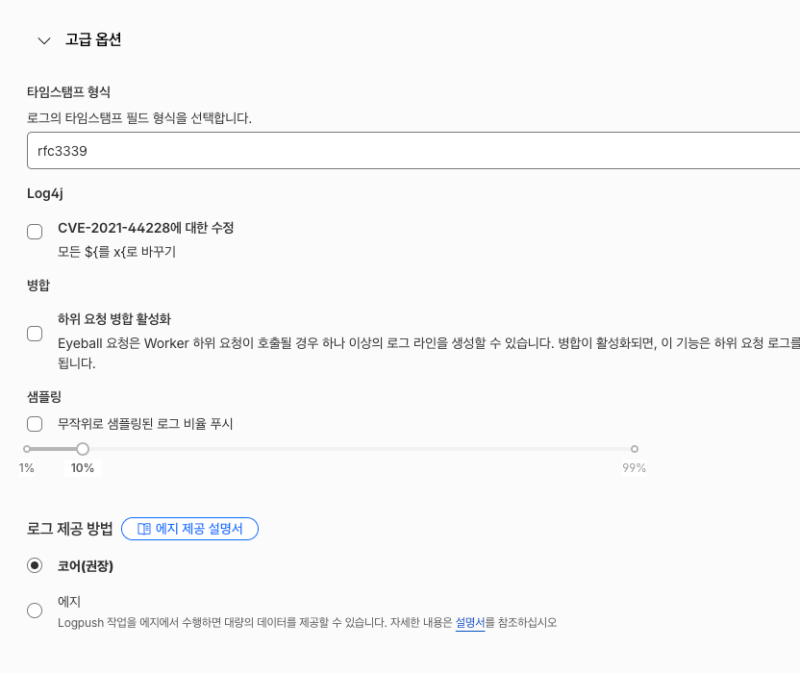Click '무작위로 샘플링된 로그 비율 푸시' label
Screen dimensions: 800x673
[x=145, y=424]
